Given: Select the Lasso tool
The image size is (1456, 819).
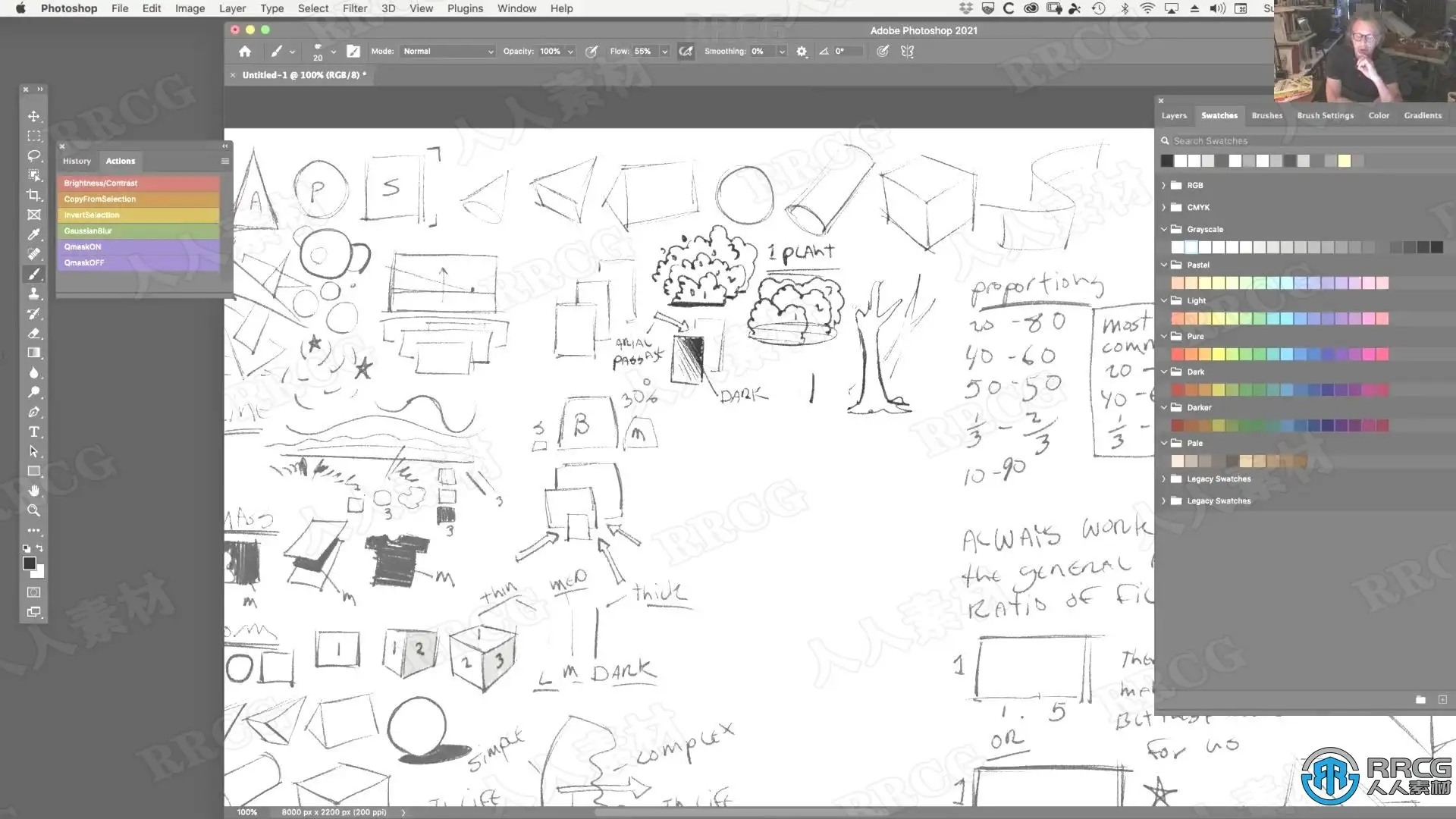Looking at the screenshot, I should 33,155.
